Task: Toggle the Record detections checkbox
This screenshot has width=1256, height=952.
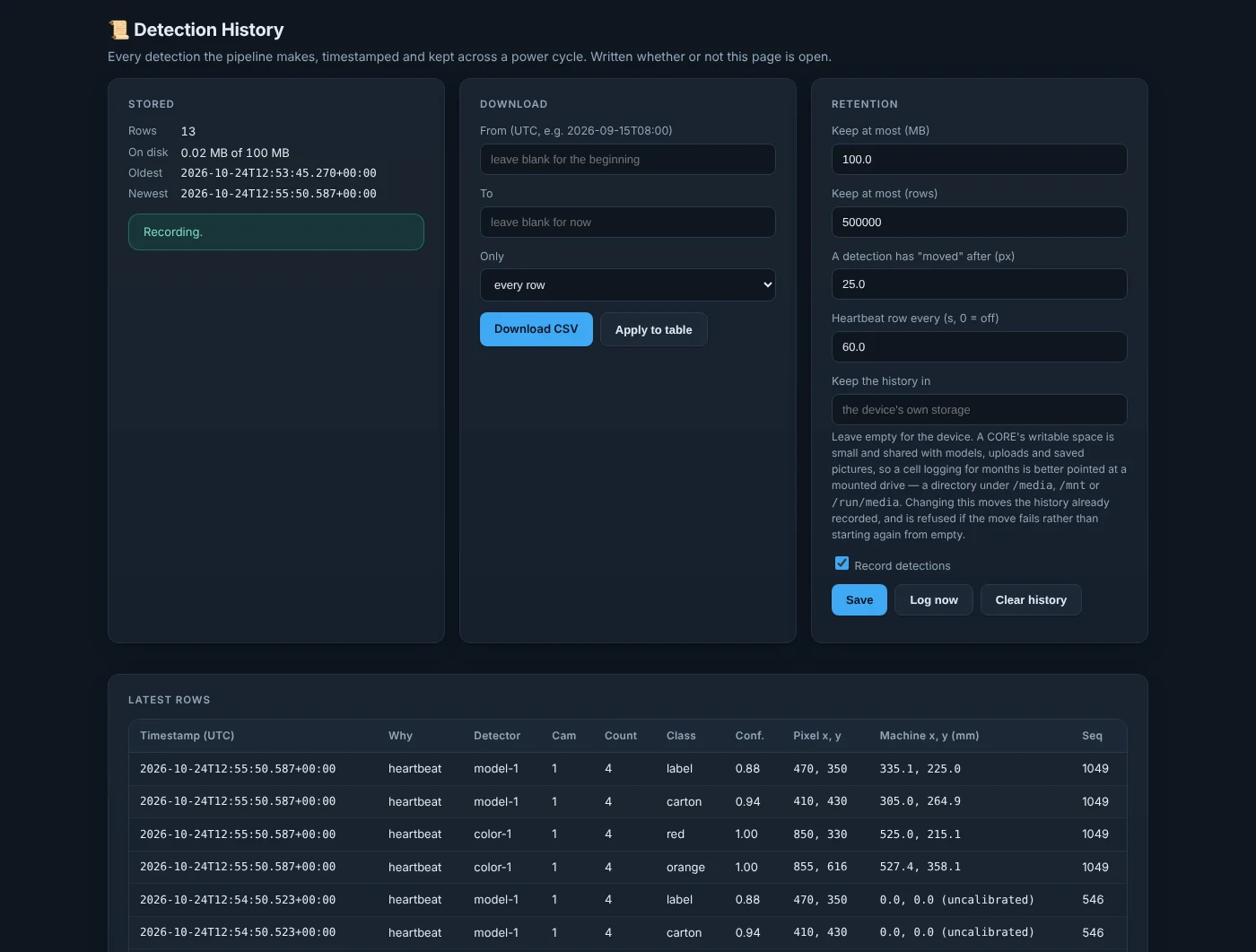Action: pos(842,563)
